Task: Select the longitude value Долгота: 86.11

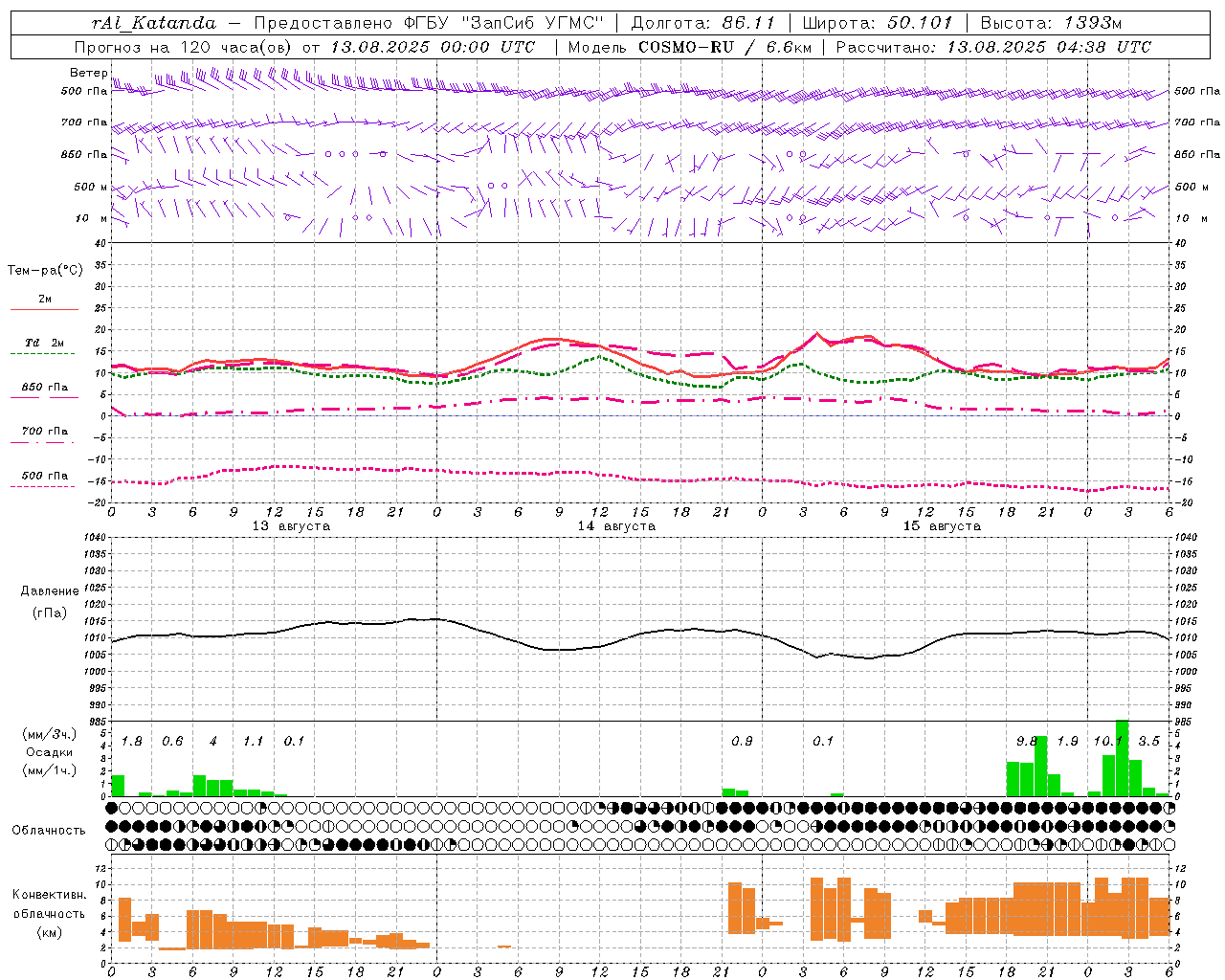Action: (x=703, y=23)
